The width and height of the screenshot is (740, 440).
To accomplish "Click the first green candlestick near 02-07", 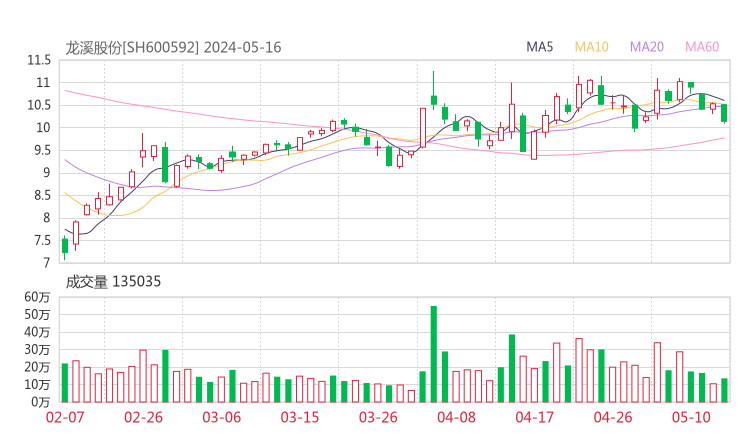I will coord(65,246).
